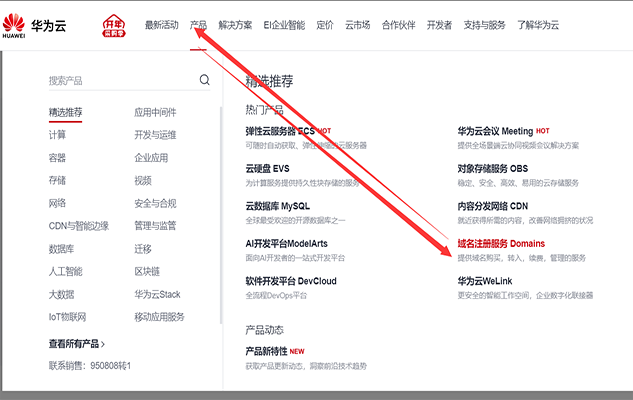Open the 产品 menu
Viewport: 633px width, 400px height.
(198, 25)
